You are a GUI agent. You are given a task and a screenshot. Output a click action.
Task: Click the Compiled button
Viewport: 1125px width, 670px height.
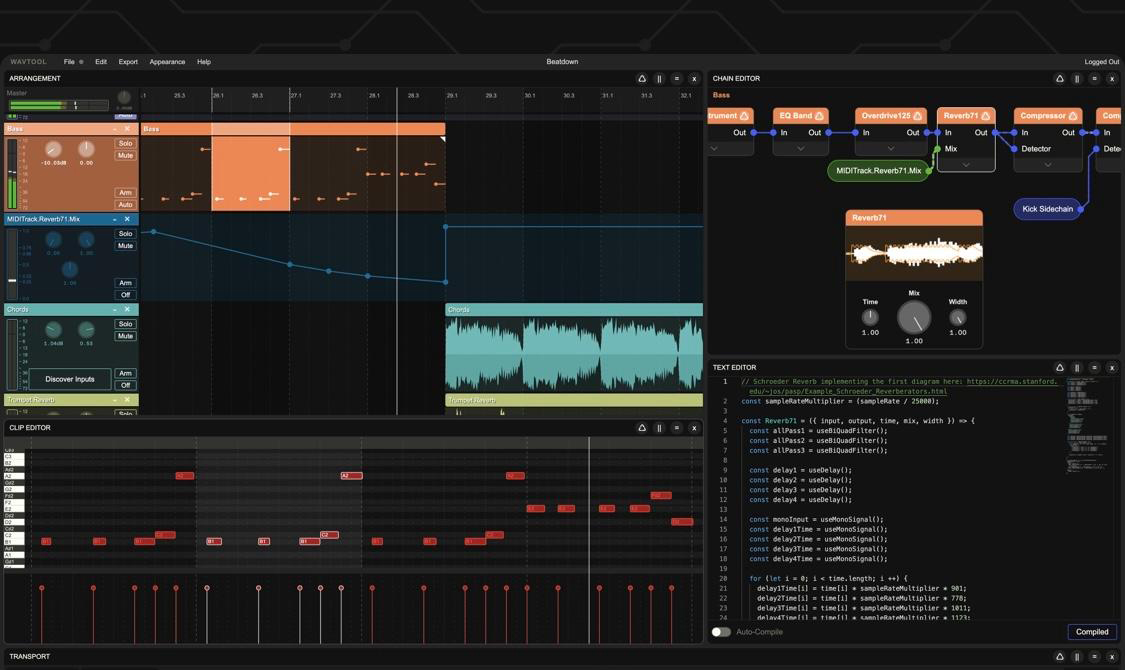1092,632
